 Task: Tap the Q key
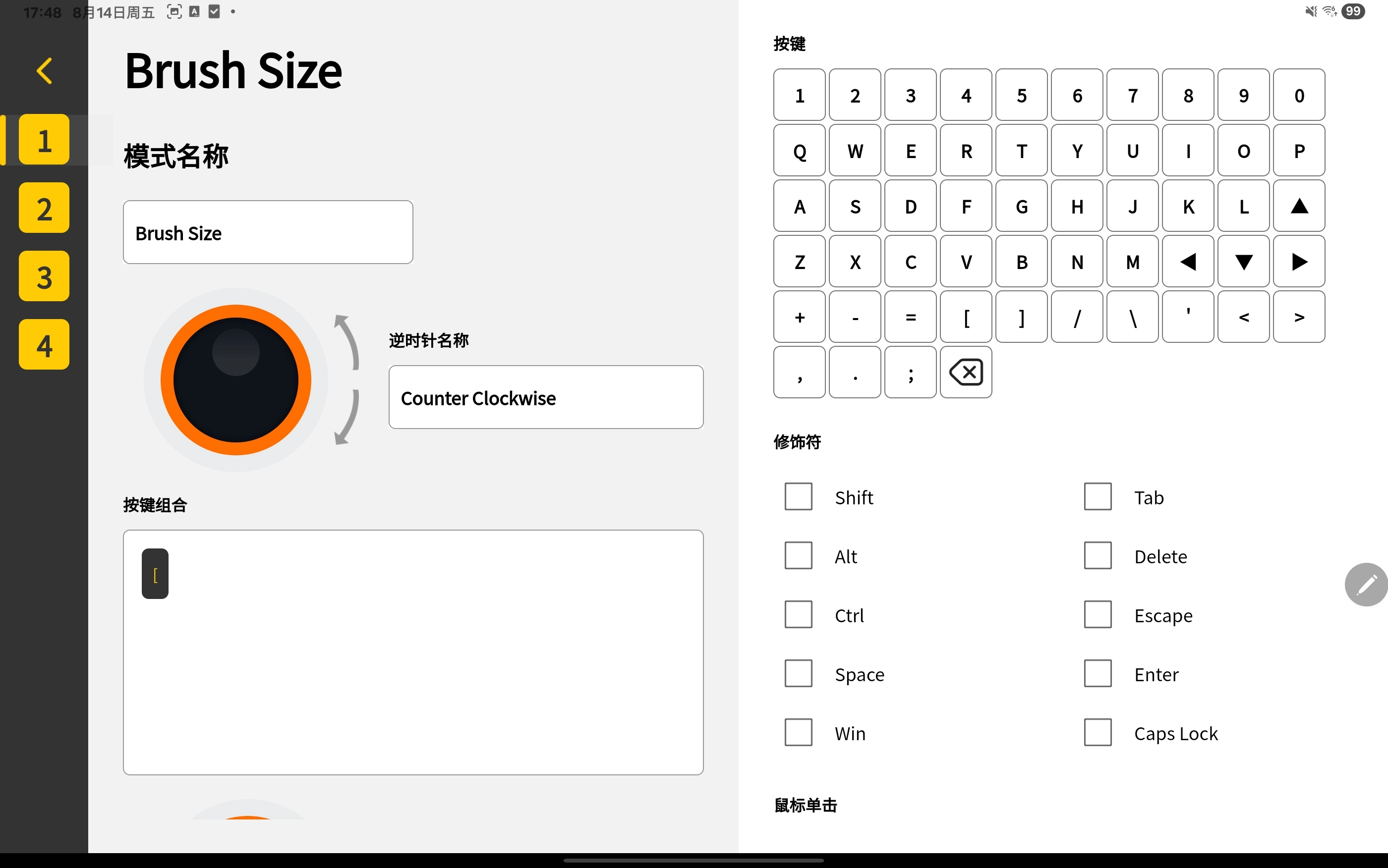[800, 151]
